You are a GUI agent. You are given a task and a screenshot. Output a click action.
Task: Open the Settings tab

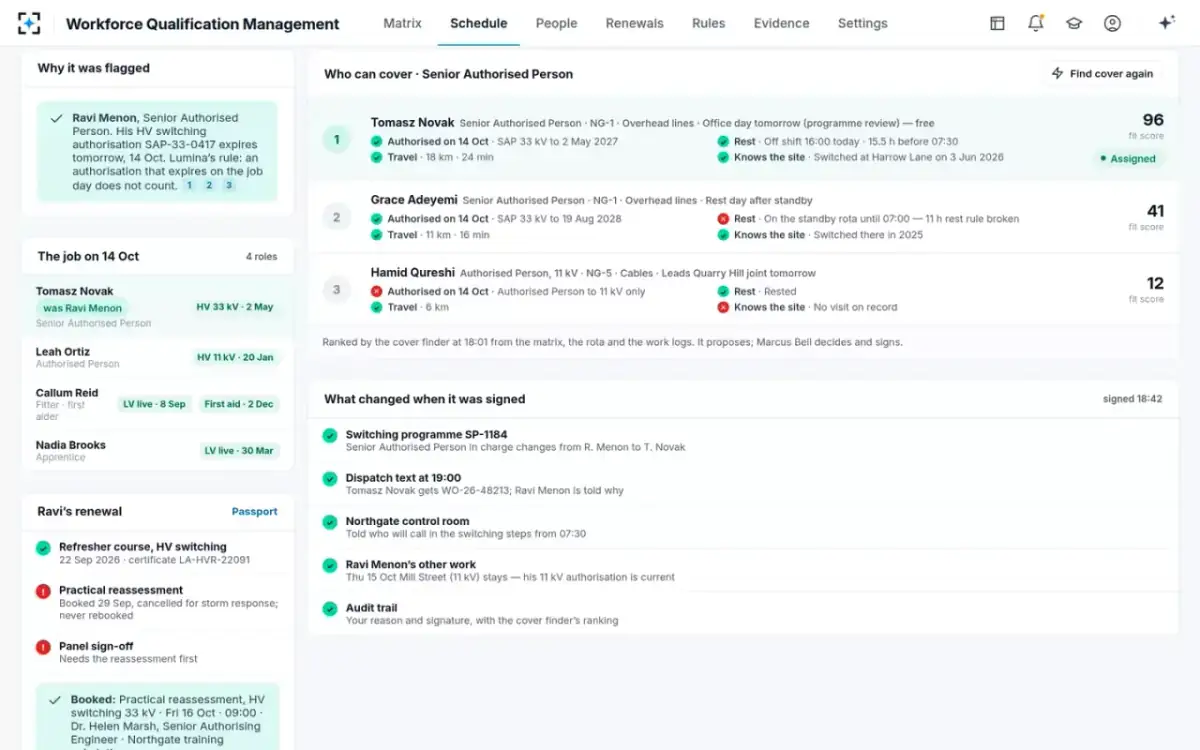coord(862,23)
